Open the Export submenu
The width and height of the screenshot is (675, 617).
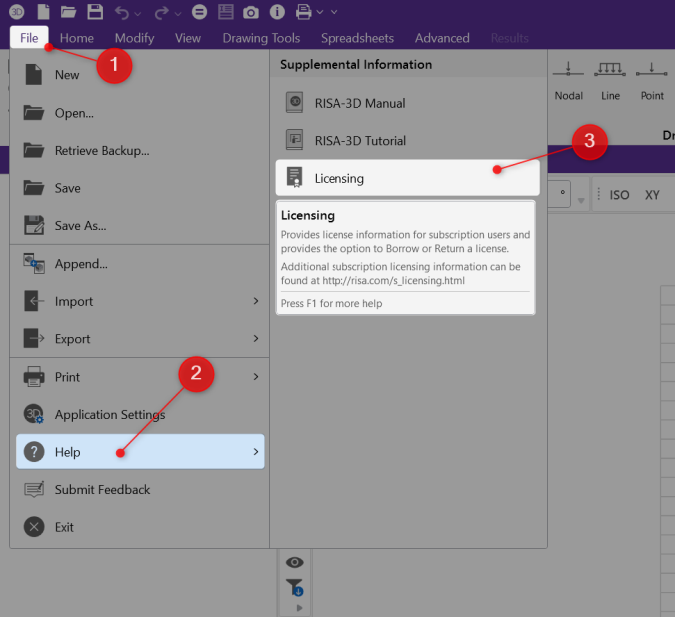click(x=140, y=338)
